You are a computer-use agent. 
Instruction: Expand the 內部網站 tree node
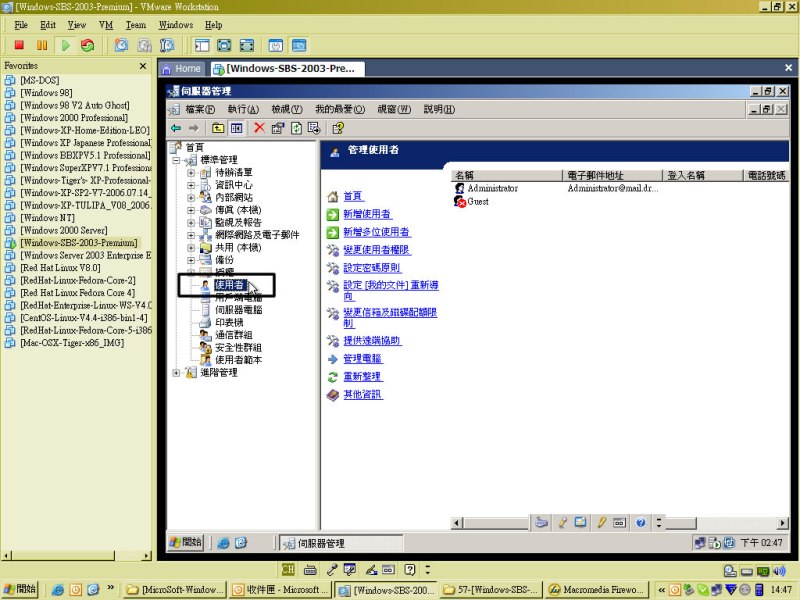point(191,197)
